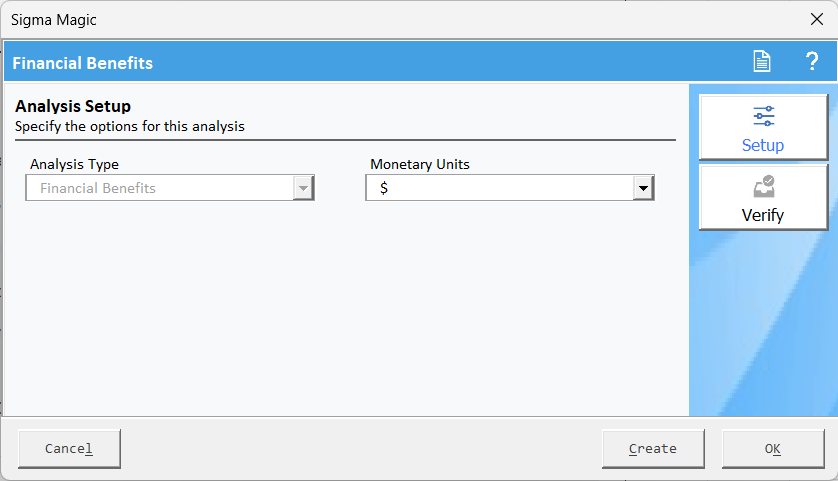The width and height of the screenshot is (838, 481).
Task: Click the Setup sliders icon
Action: click(x=763, y=117)
